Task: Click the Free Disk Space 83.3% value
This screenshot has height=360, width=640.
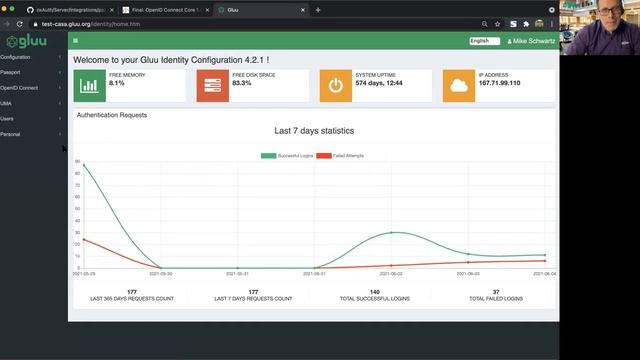Action: (242, 83)
